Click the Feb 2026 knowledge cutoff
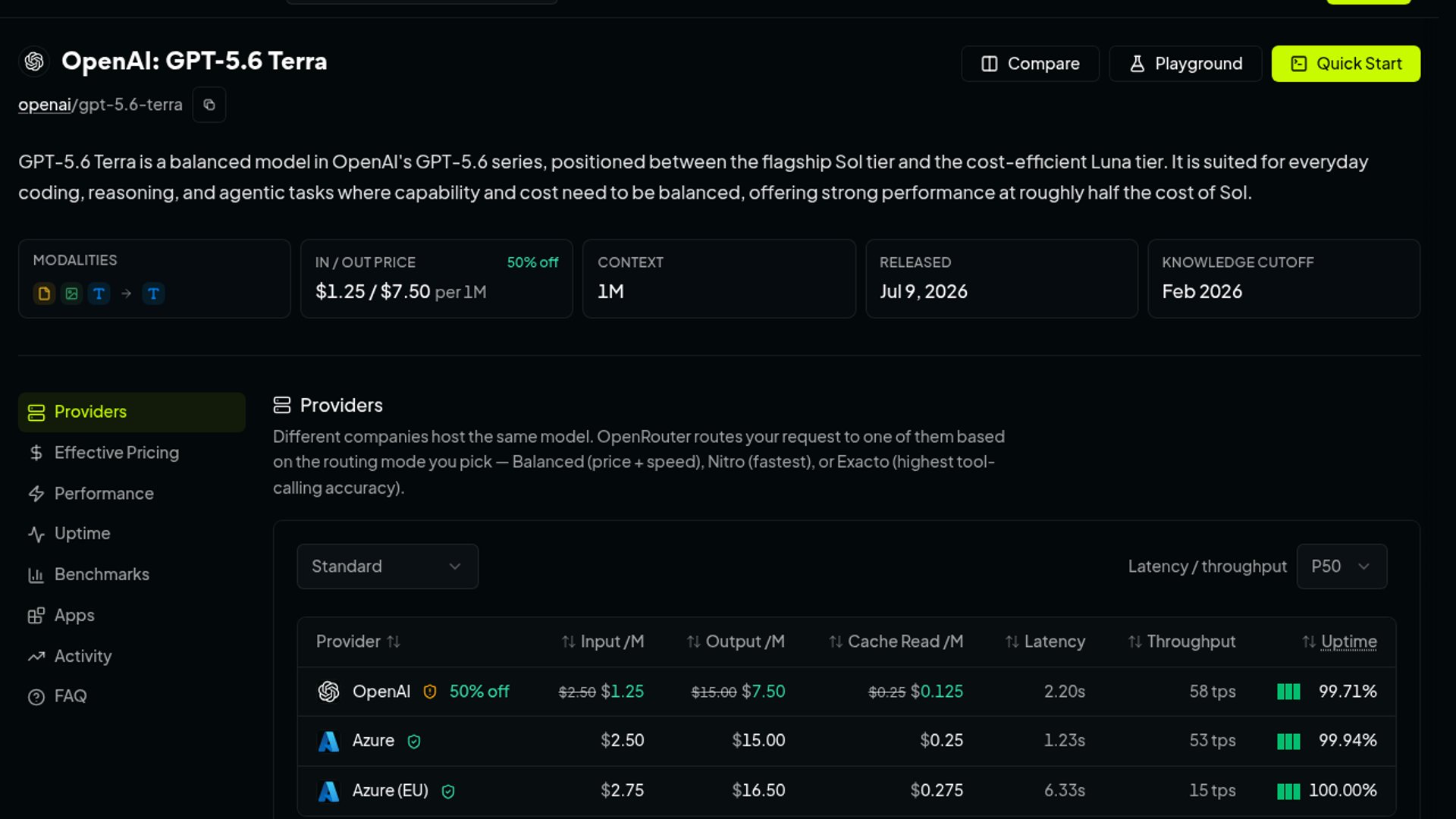The height and width of the screenshot is (819, 1456). point(1202,292)
